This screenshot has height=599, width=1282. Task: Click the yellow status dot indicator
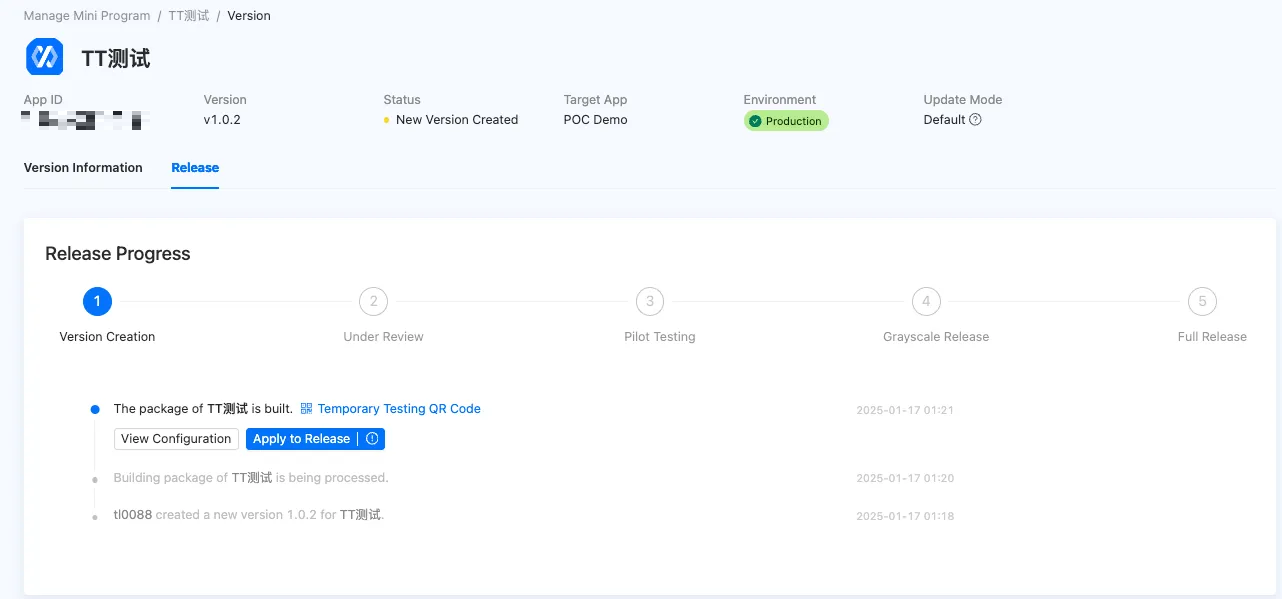pos(387,120)
